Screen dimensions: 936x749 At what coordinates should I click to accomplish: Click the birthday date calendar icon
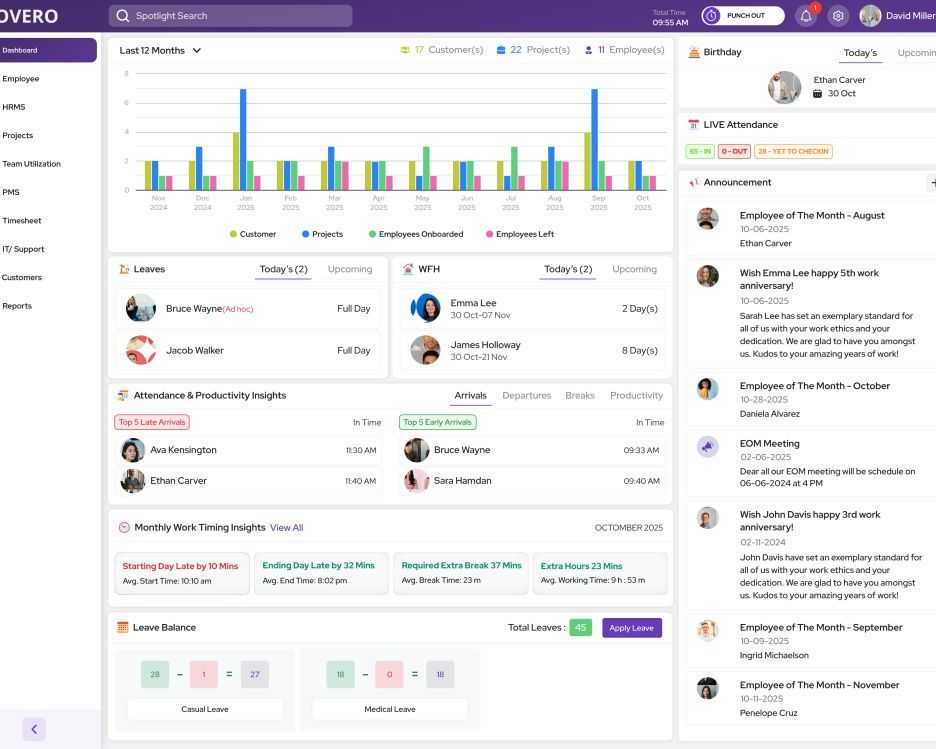pos(817,94)
